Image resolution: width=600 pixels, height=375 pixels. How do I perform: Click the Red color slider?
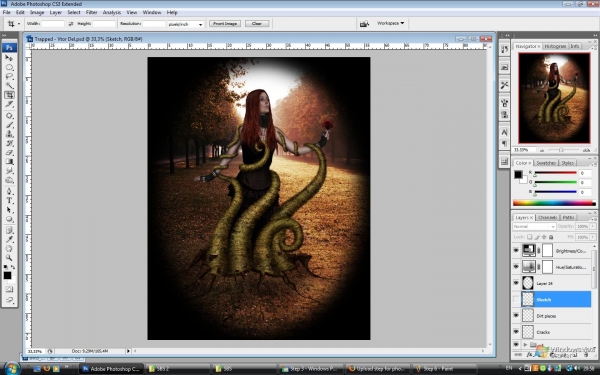tap(555, 173)
